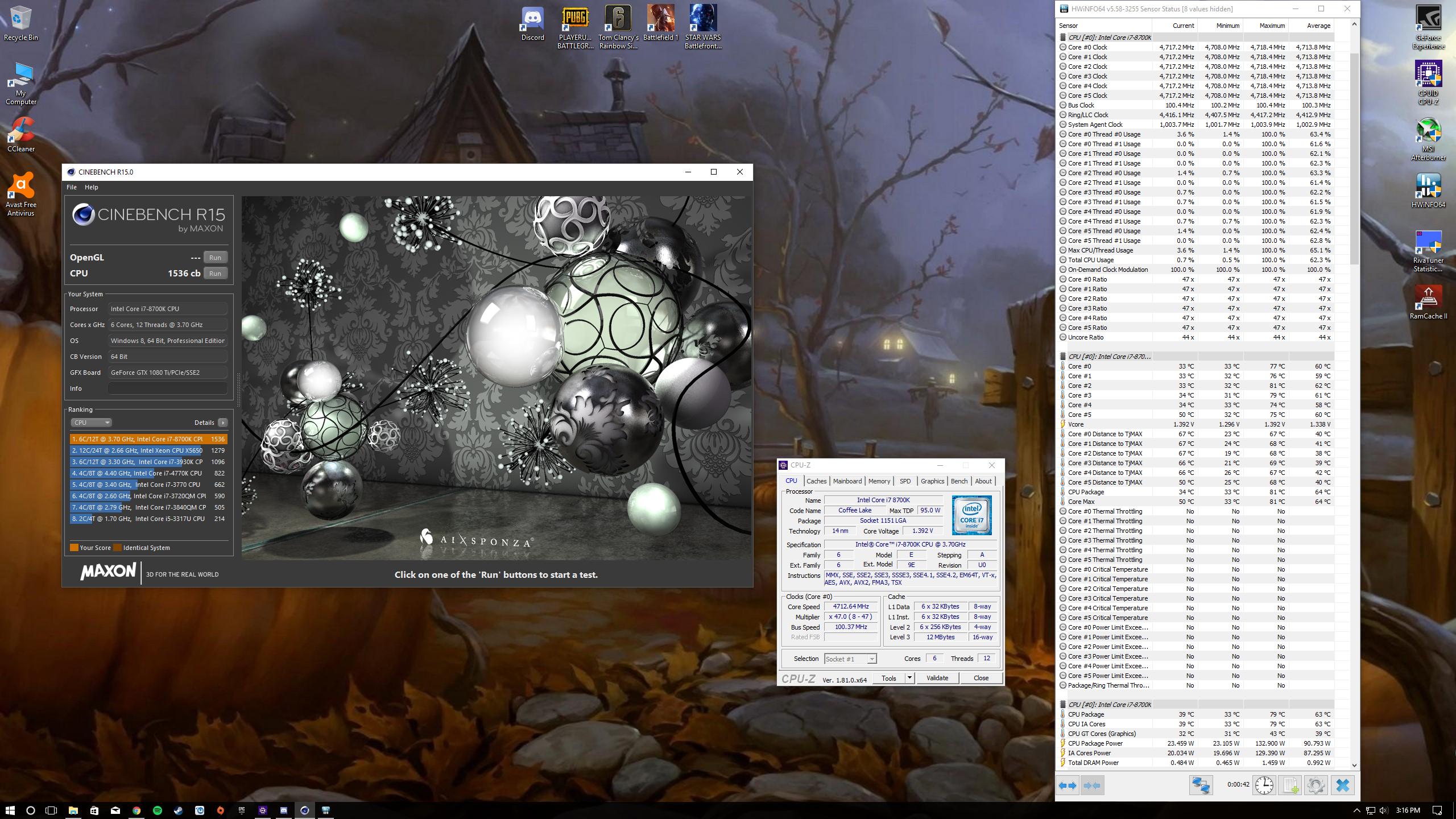
Task: Click the CPU-Z Tools button
Action: [888, 678]
